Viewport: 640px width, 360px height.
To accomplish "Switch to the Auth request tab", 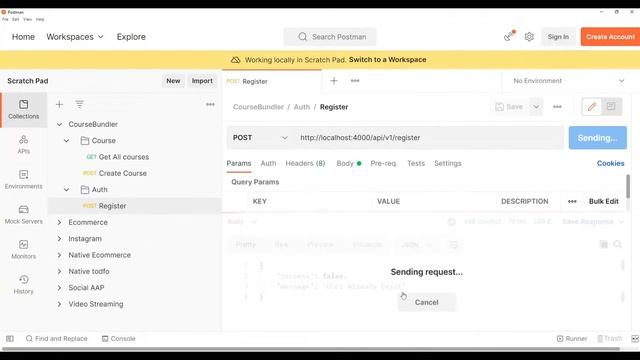I will pos(268,163).
